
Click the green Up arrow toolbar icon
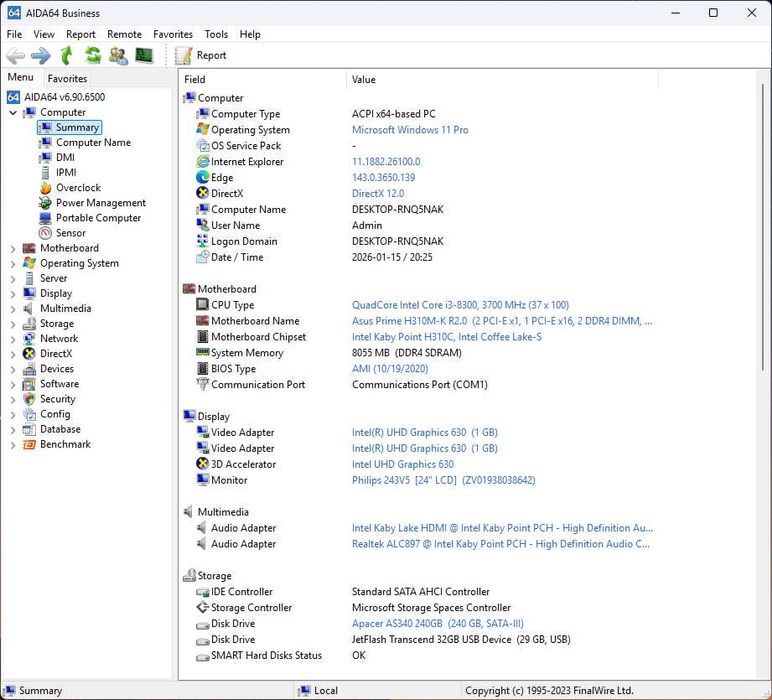(66, 55)
